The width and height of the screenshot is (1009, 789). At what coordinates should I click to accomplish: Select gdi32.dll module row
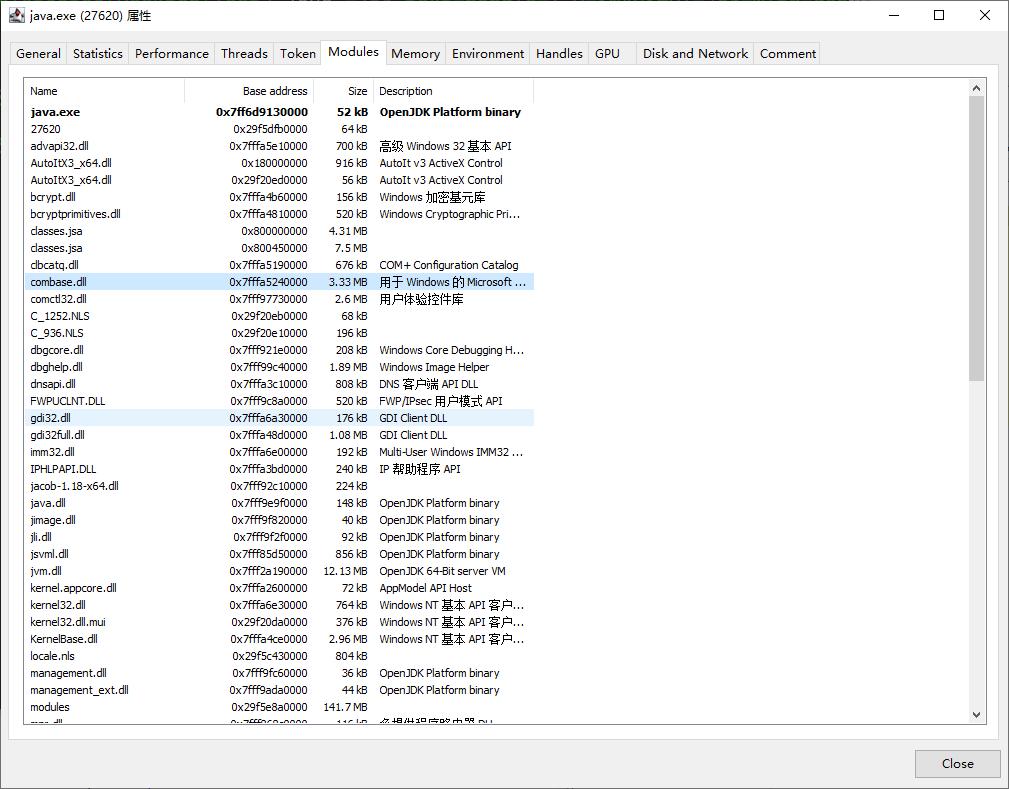click(x=279, y=418)
